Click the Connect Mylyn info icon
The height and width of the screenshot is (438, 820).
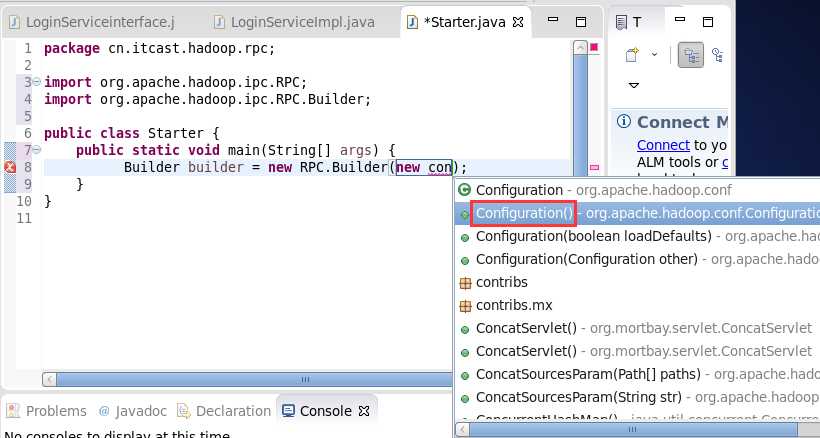pyautogui.click(x=623, y=121)
